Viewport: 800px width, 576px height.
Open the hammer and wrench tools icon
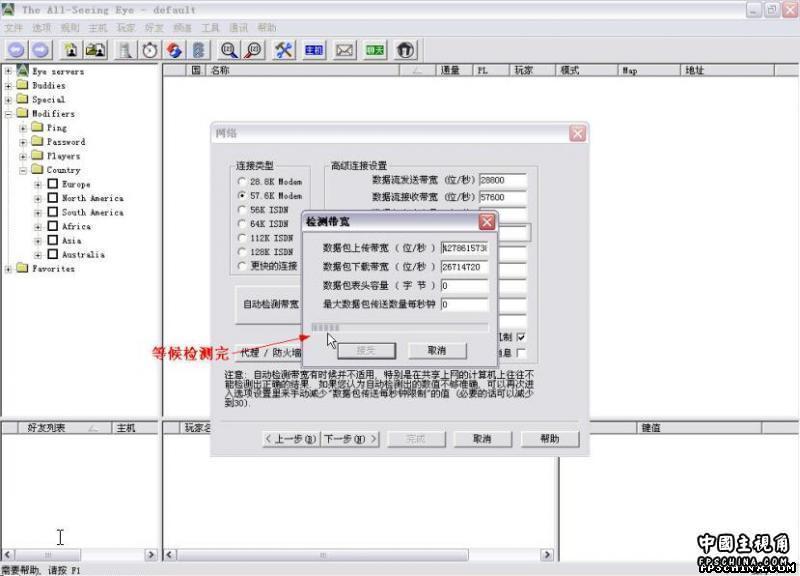284,50
